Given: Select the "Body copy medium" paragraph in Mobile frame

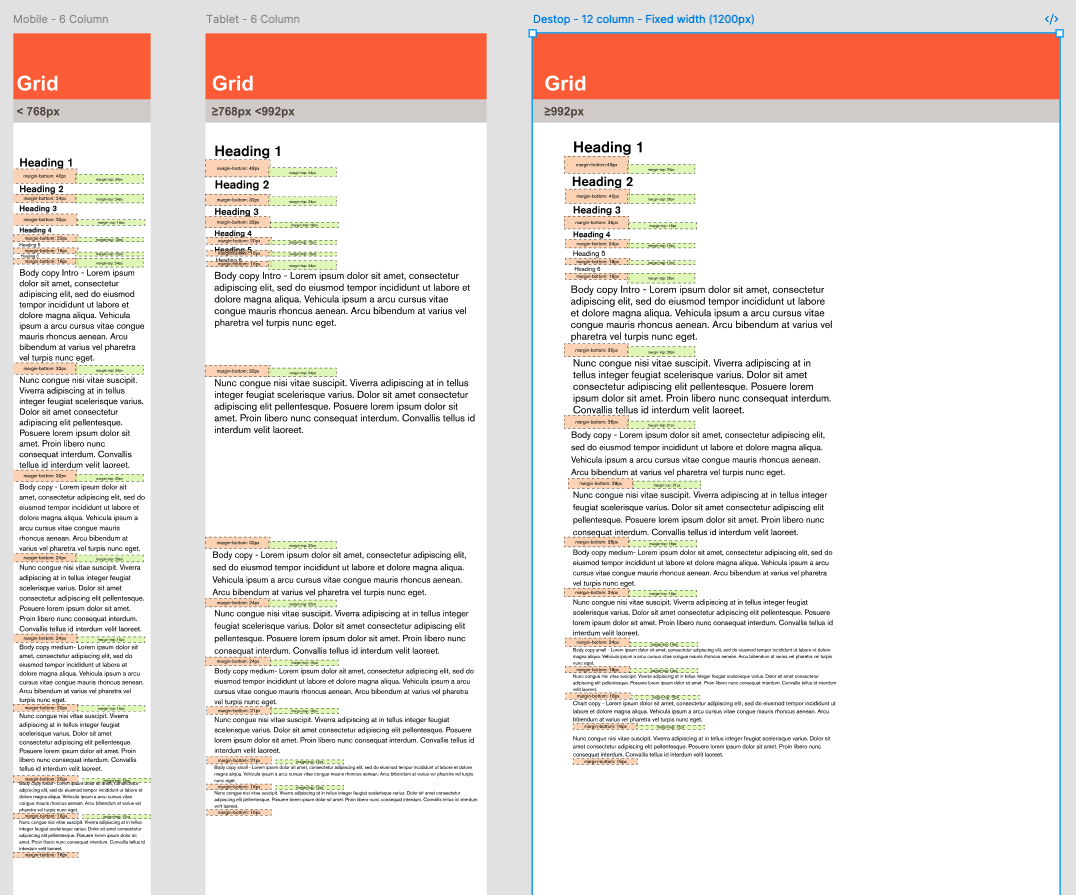Looking at the screenshot, I should point(81,673).
